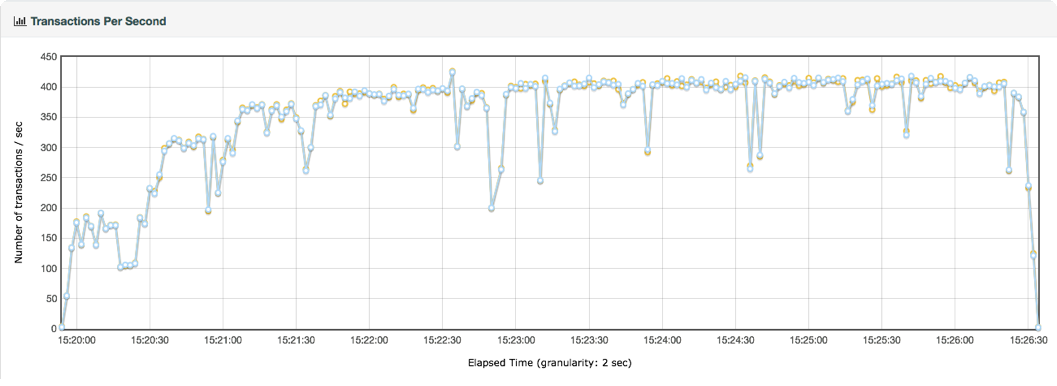The image size is (1057, 386).
Task: Click the 350 y-axis tick label
Action: tap(48, 117)
